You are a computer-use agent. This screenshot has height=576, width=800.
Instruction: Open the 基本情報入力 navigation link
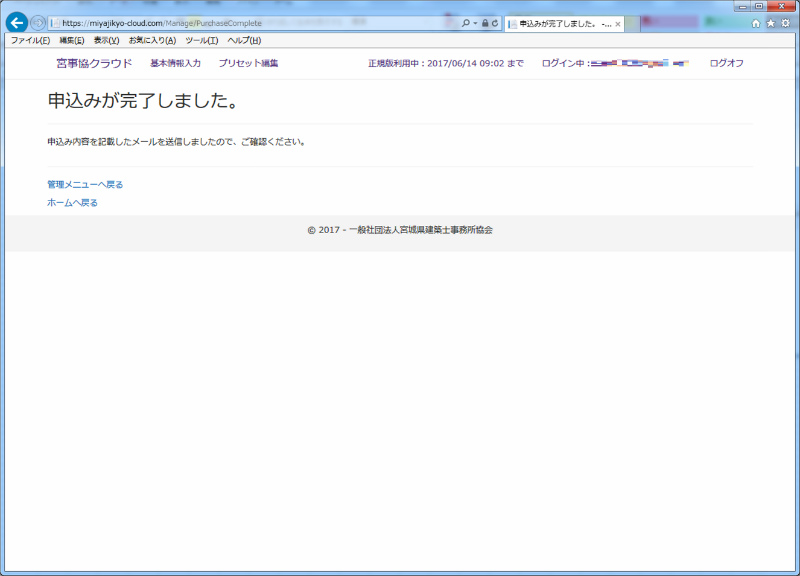[175, 63]
